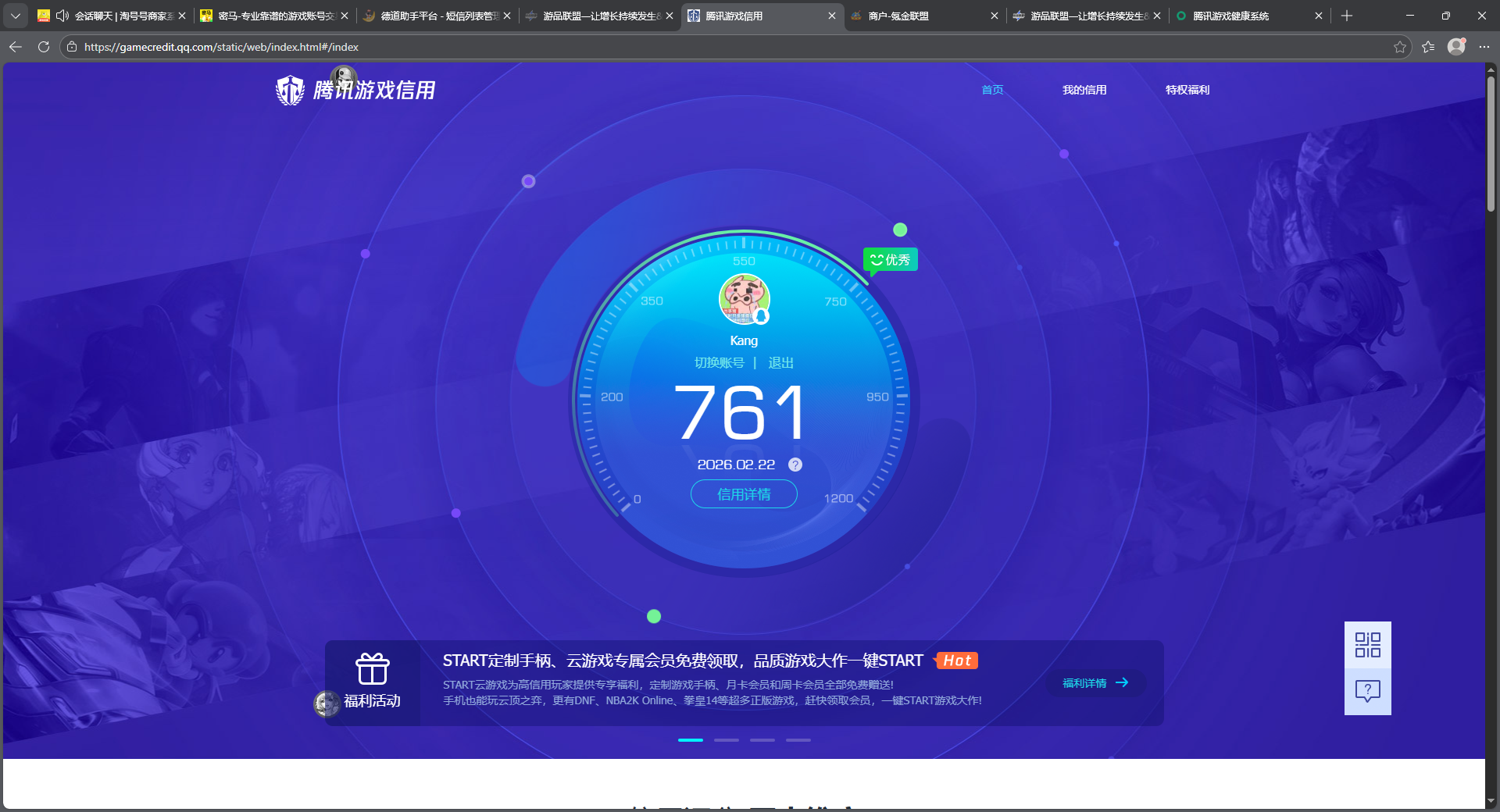Viewport: 1500px width, 812px height.
Task: Click the site security icon in the address bar
Action: pyautogui.click(x=71, y=47)
